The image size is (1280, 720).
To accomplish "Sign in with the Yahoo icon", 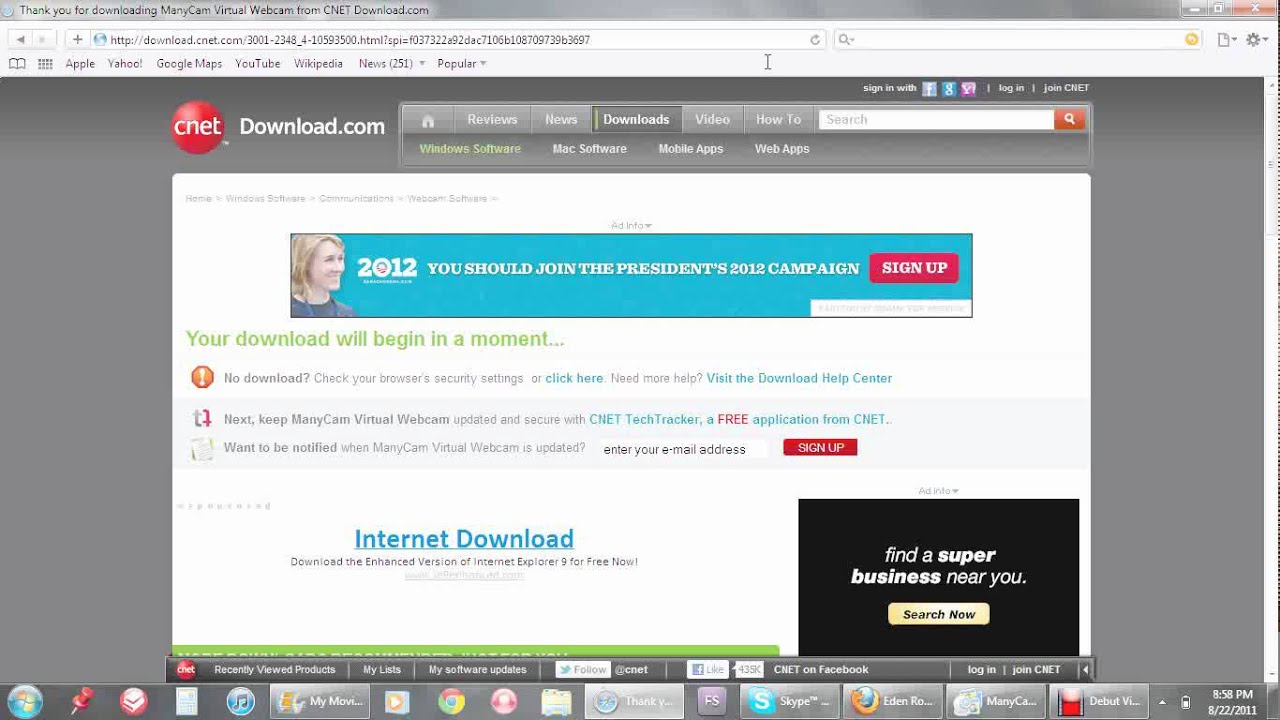I will [968, 88].
